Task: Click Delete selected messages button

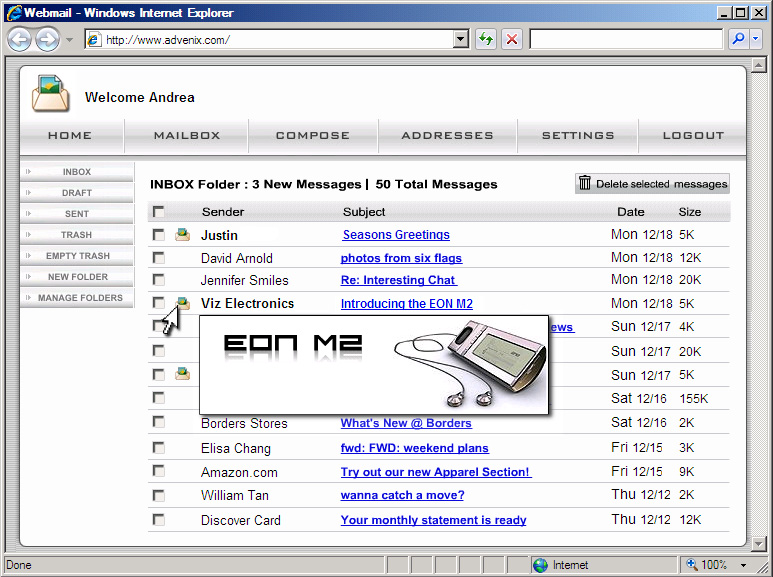Action: coord(652,183)
